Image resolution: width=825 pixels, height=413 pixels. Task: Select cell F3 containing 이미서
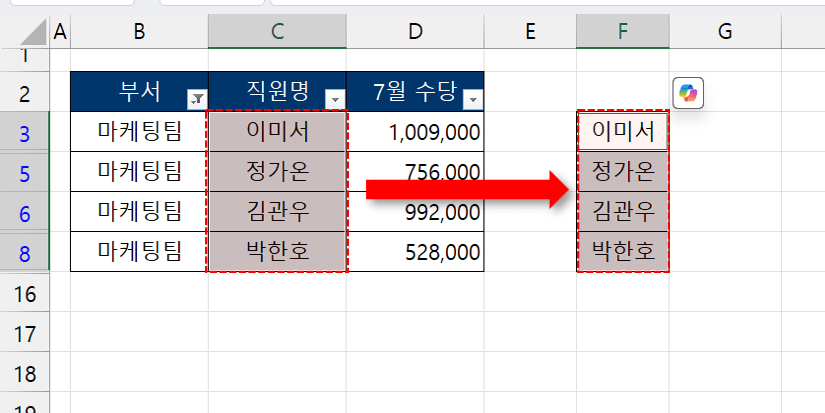[x=623, y=131]
